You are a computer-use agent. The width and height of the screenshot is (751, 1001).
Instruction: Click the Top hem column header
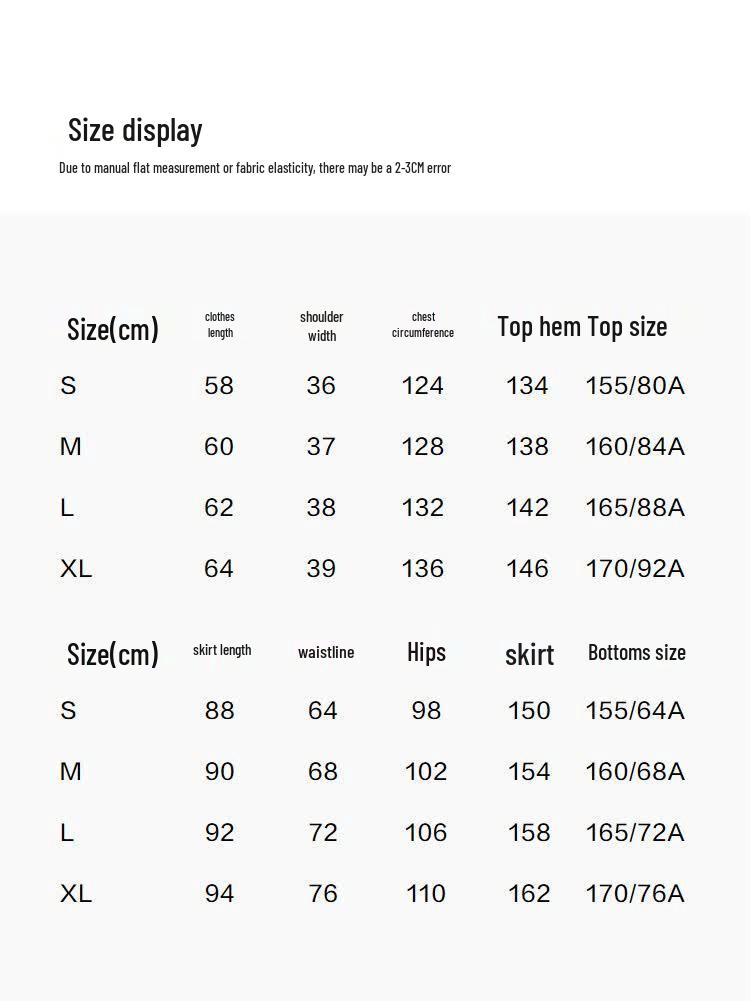(x=539, y=327)
